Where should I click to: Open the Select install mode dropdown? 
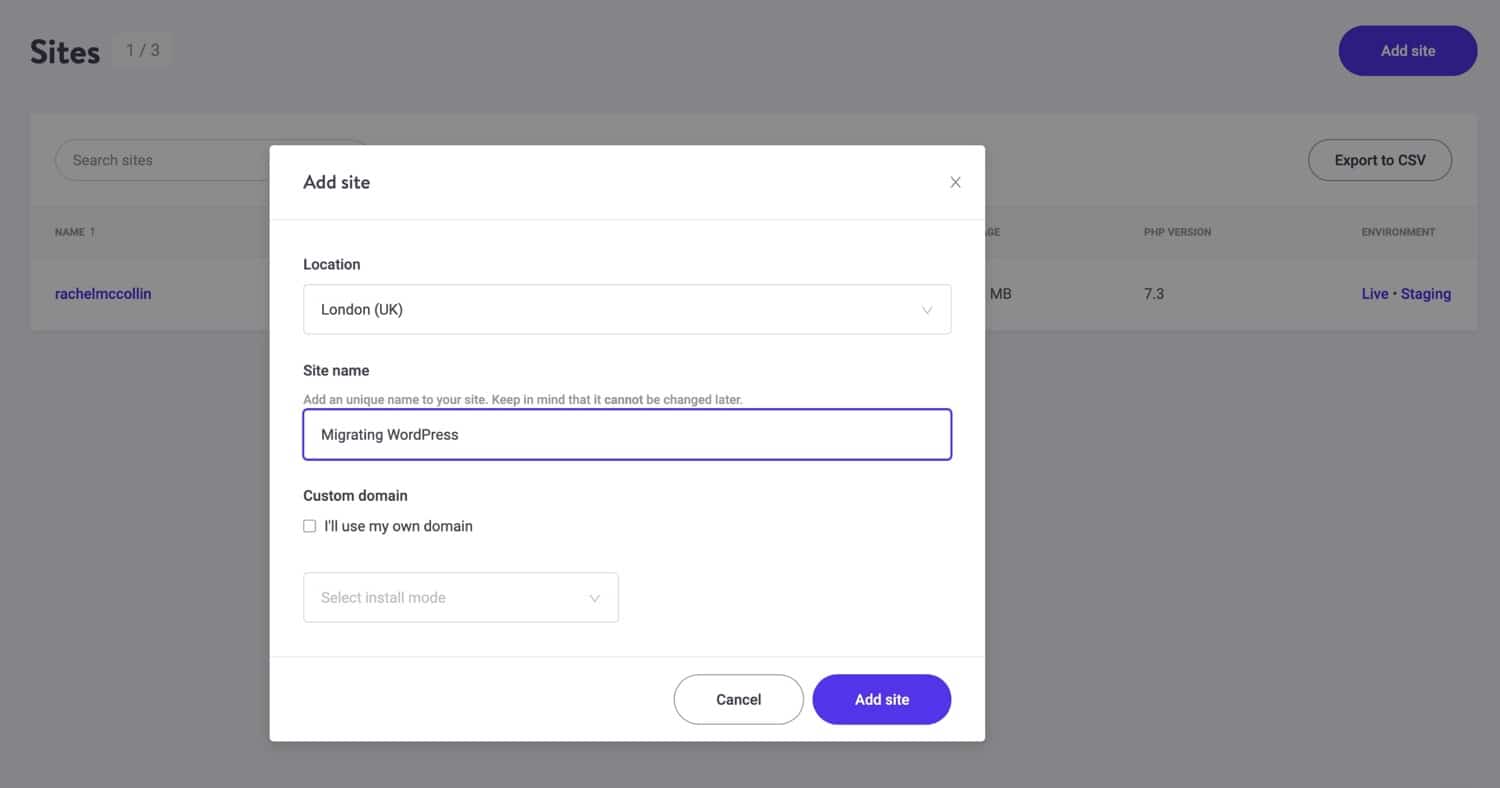pos(460,597)
